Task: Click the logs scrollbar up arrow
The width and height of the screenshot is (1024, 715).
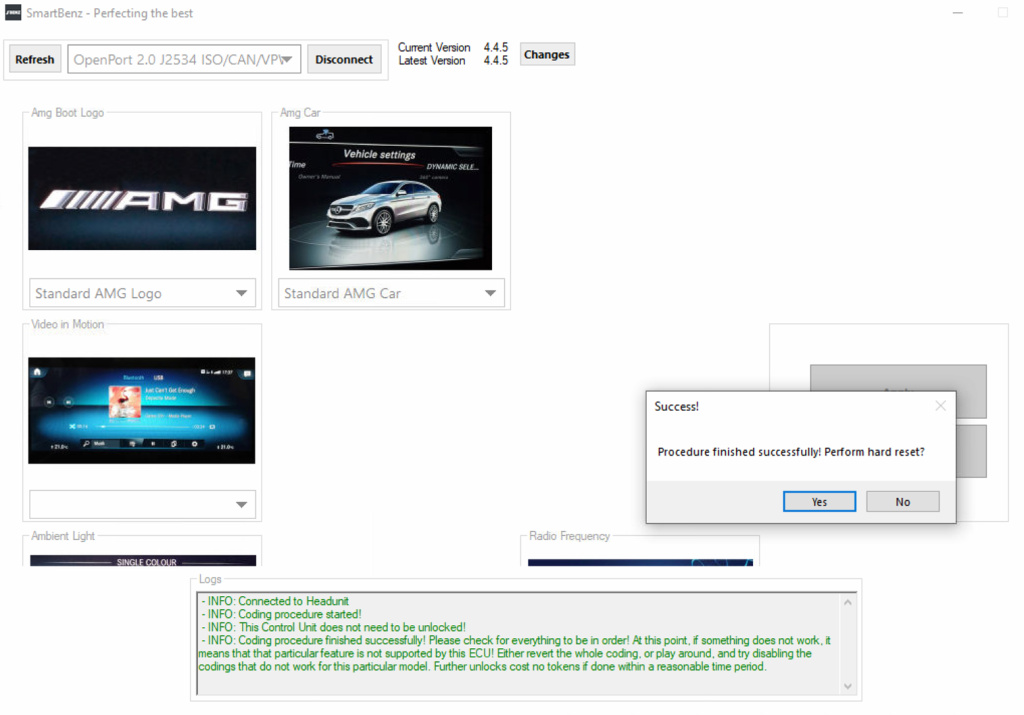Action: pyautogui.click(x=848, y=602)
